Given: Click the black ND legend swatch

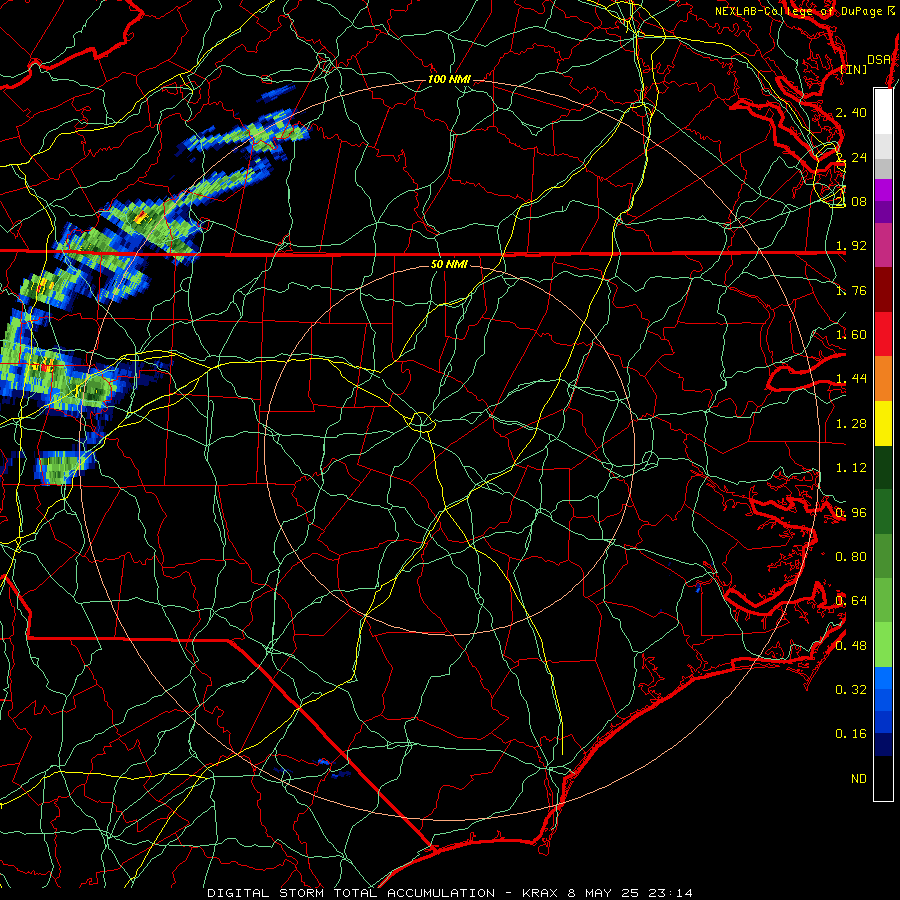Looking at the screenshot, I should point(883,778).
